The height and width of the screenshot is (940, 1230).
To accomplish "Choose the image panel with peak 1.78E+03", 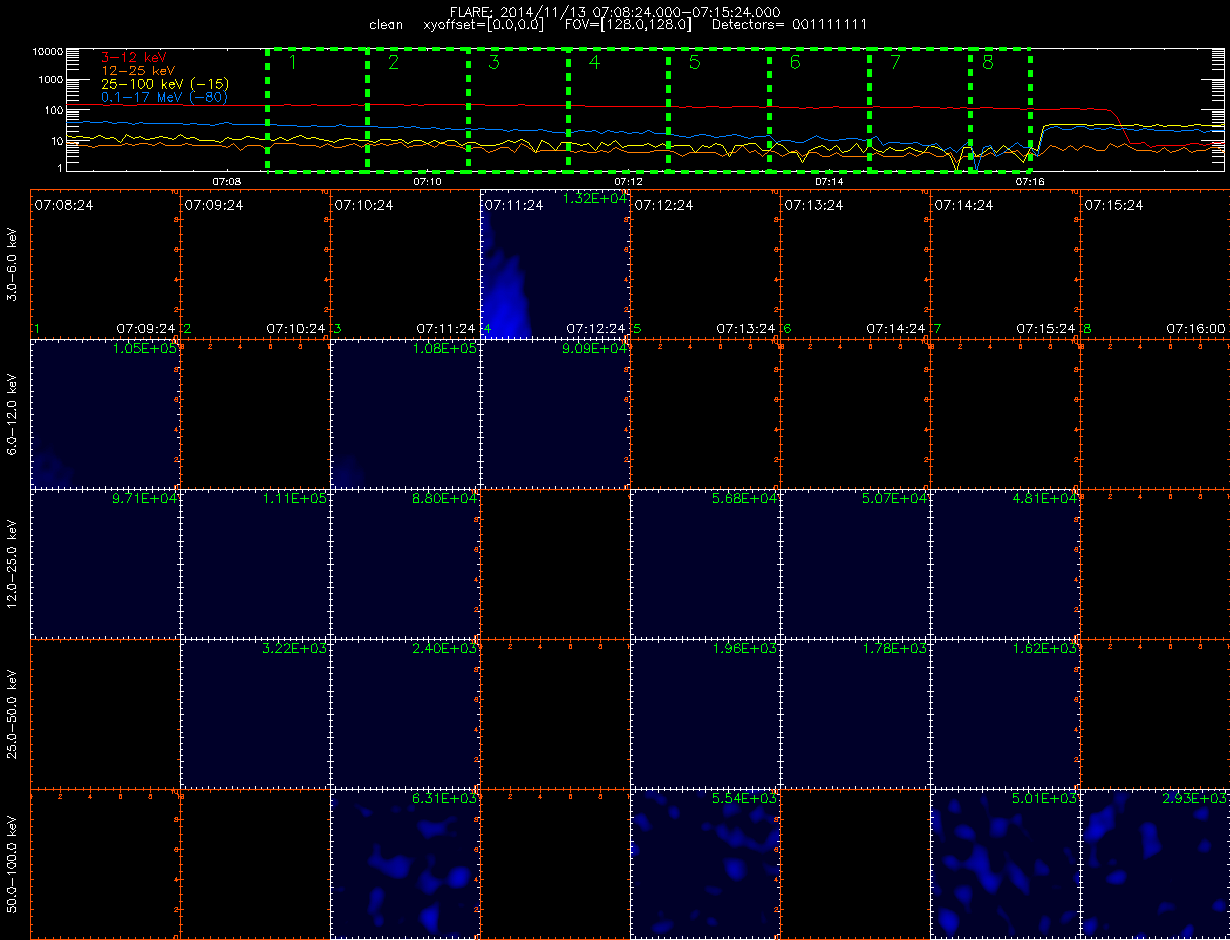I will [x=855, y=714].
